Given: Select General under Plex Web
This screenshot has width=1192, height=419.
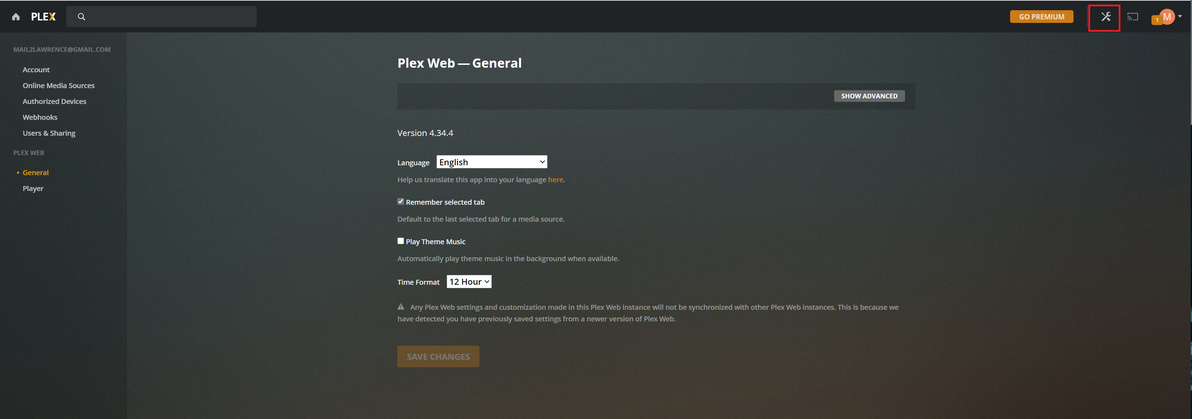Looking at the screenshot, I should 36,173.
